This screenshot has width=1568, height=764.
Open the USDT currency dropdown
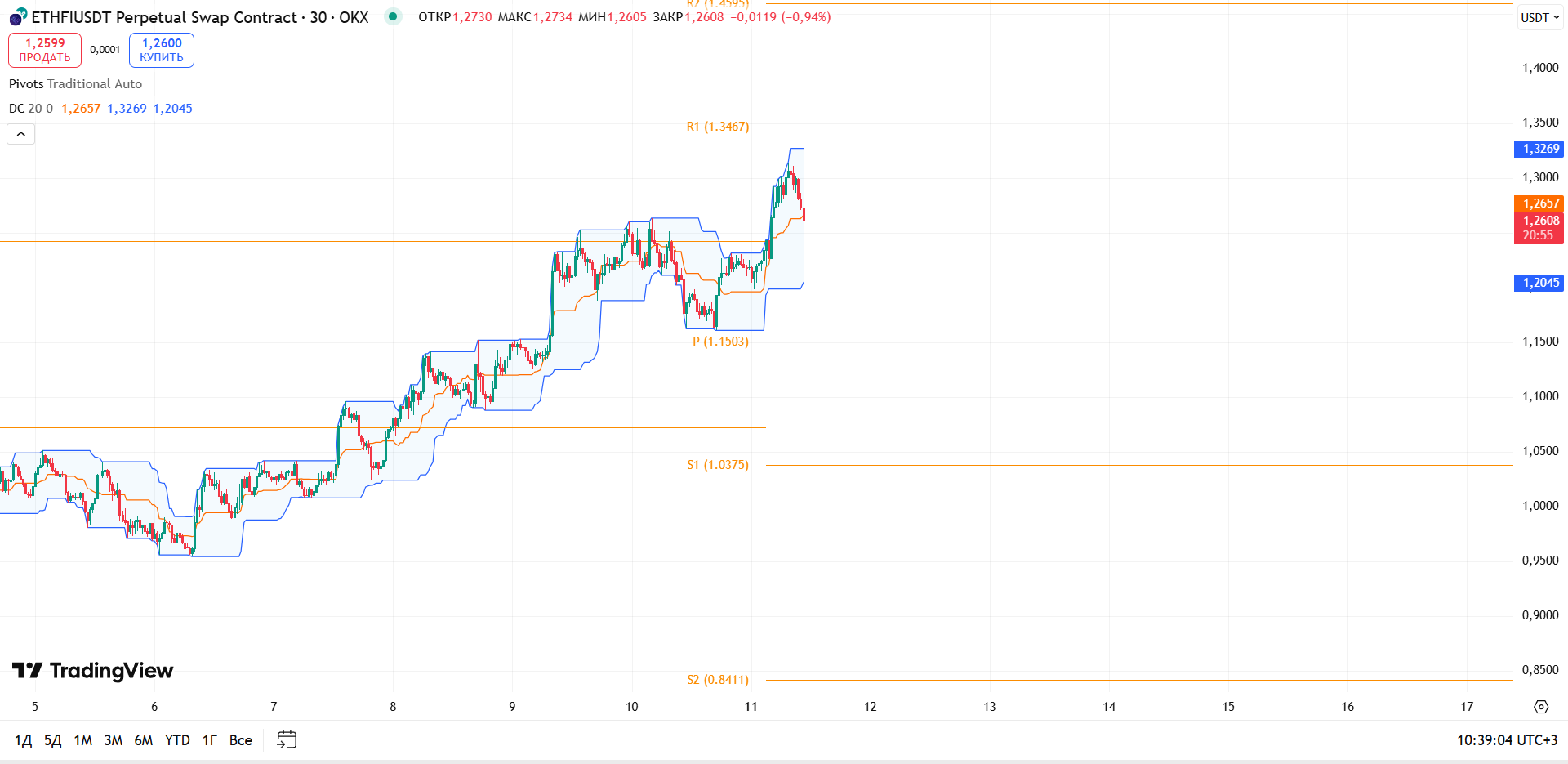tap(1540, 17)
